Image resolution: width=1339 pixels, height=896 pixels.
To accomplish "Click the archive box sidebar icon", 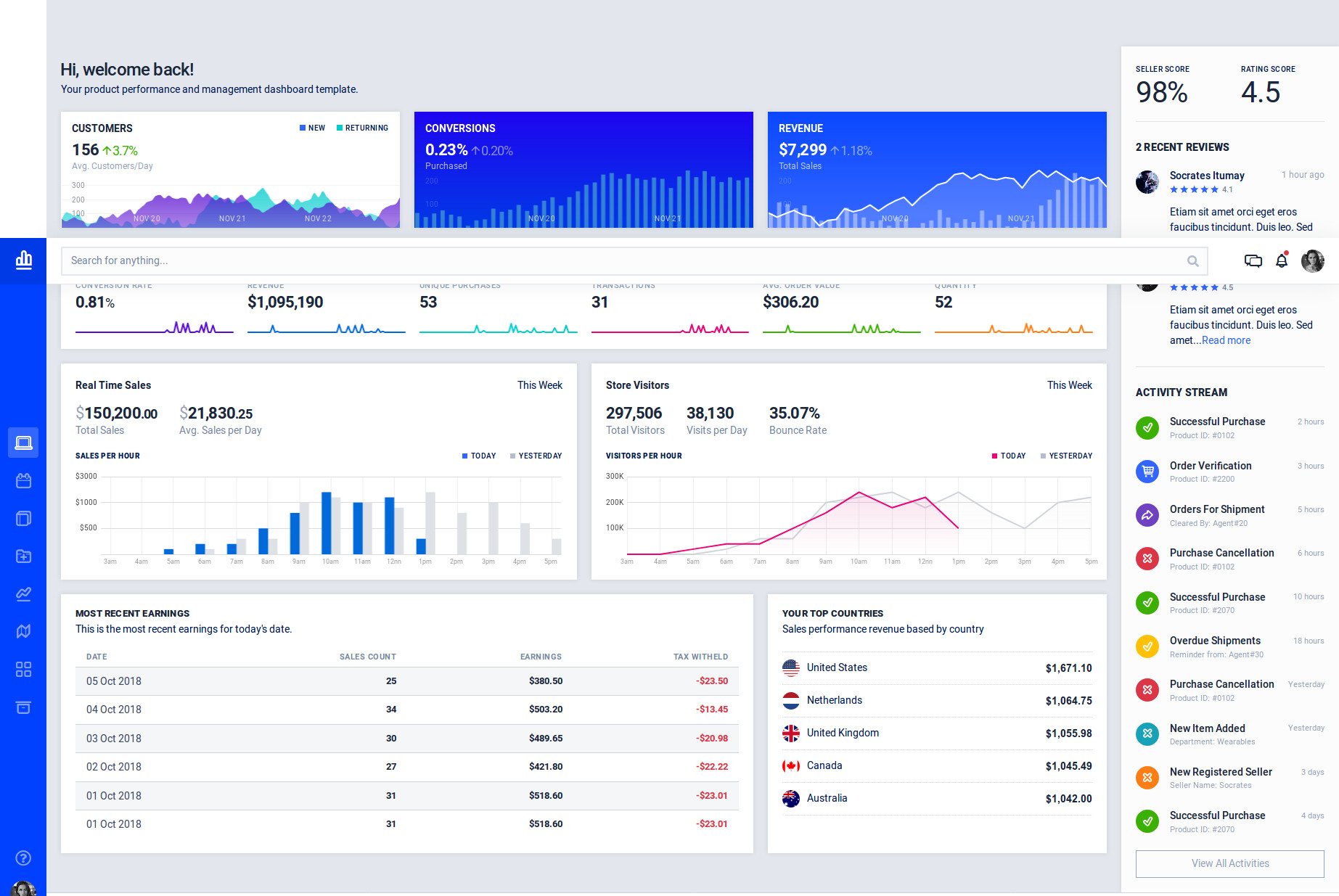I will point(23,707).
